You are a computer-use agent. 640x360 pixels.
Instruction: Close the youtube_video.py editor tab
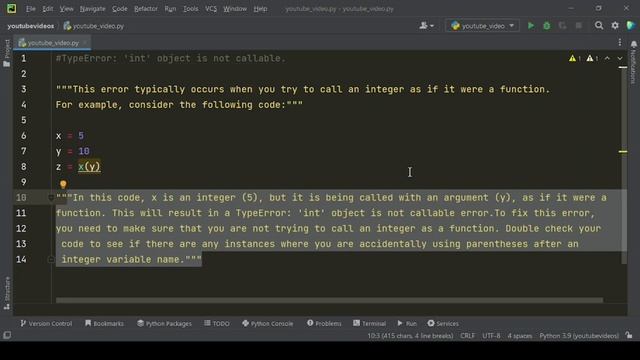[x=85, y=42]
